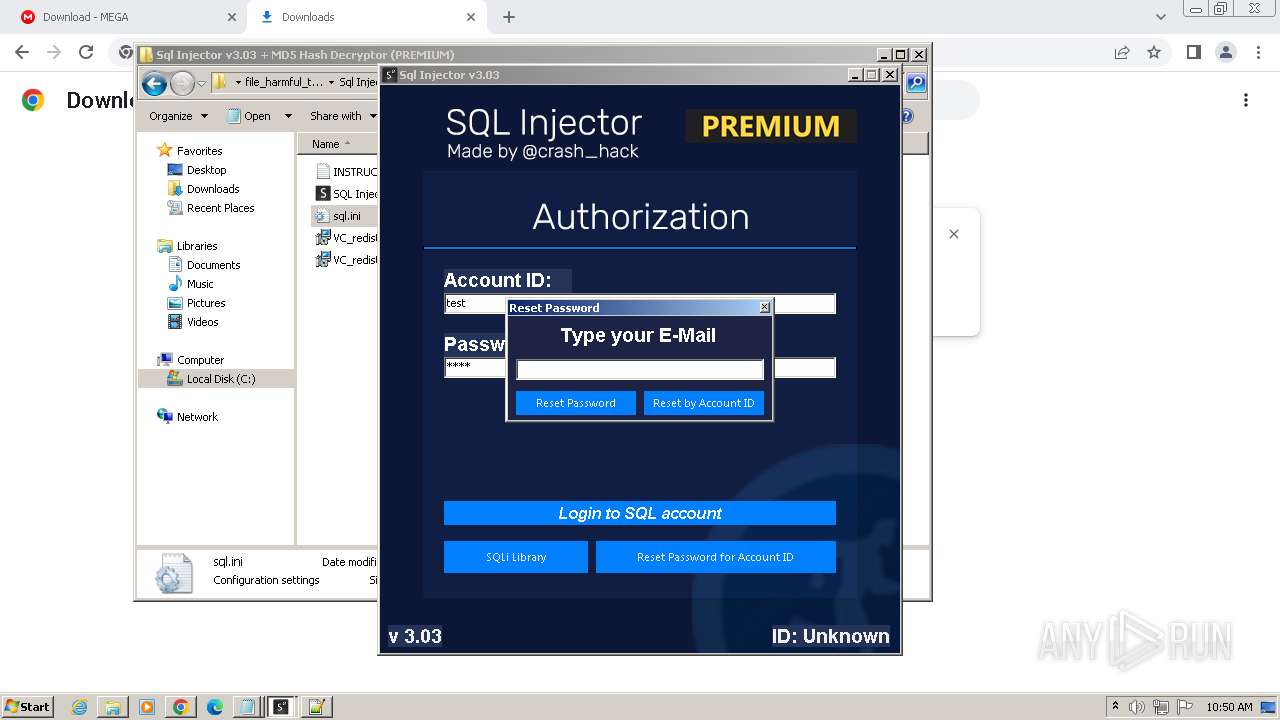Open the recent locations dropdown in Explorer

click(201, 83)
